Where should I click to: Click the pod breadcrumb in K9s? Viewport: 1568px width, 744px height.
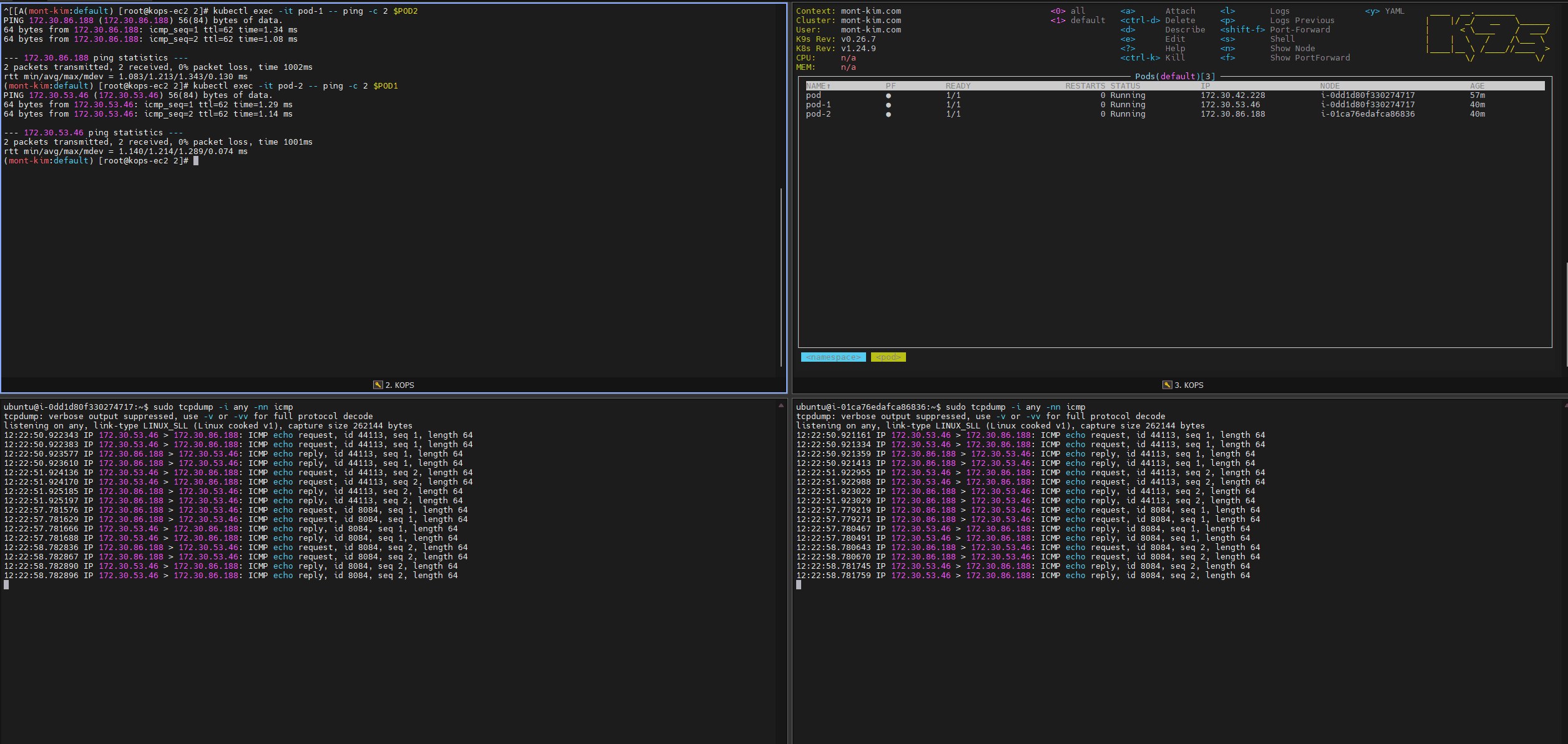(x=887, y=357)
